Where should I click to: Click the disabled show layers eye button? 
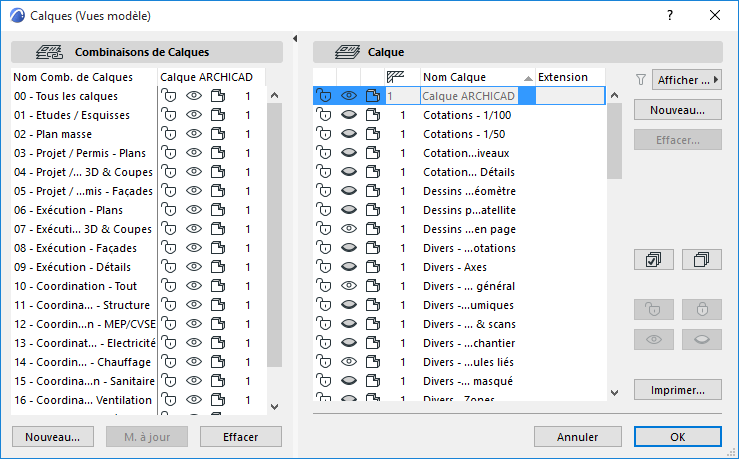pos(653,339)
